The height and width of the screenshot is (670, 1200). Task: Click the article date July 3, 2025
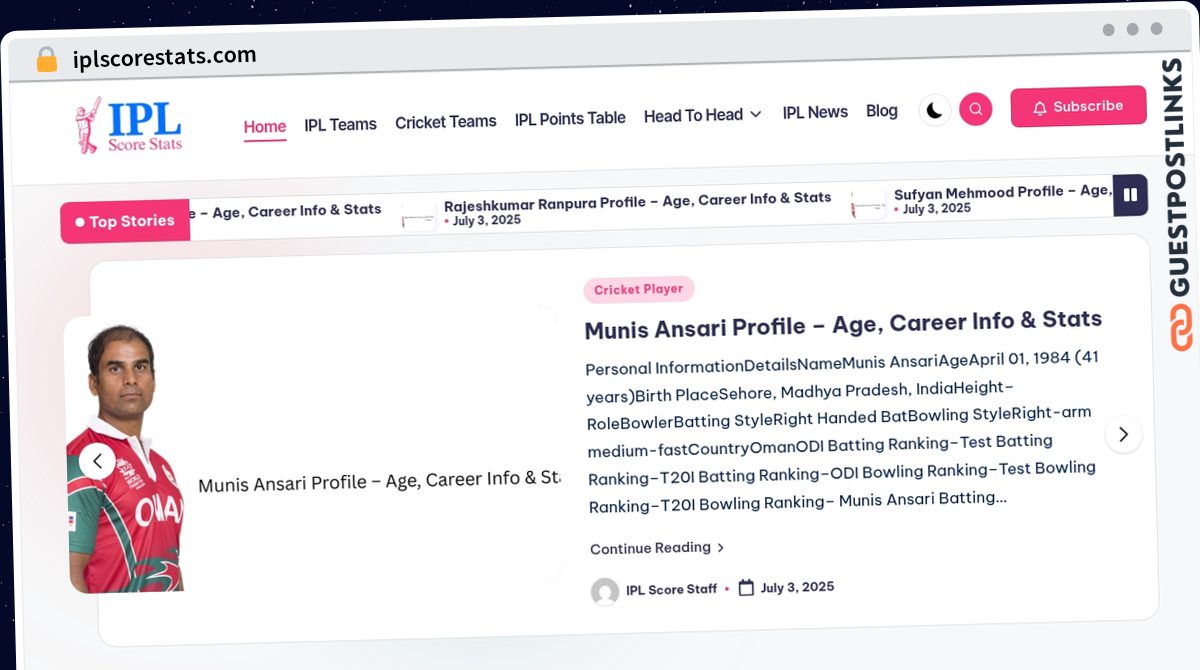click(x=797, y=587)
